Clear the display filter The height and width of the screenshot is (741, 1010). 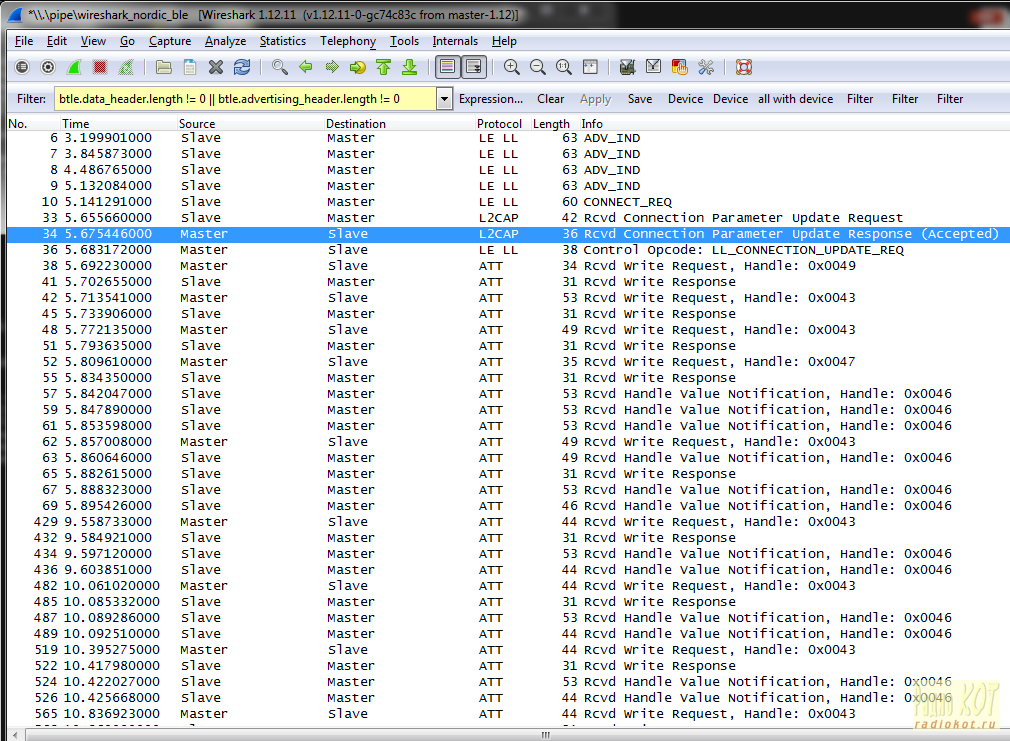point(550,99)
